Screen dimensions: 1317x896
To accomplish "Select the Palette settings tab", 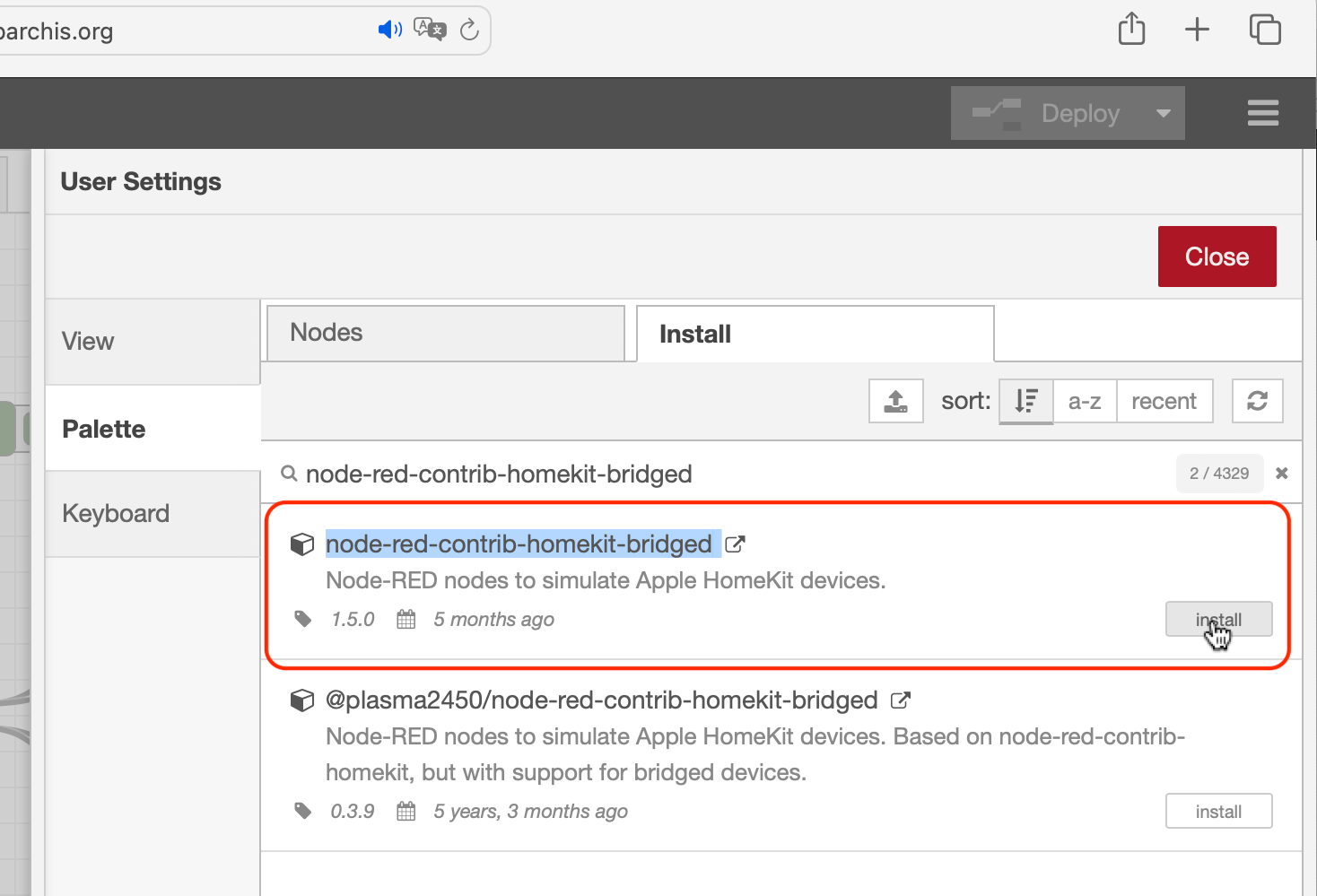I will [153, 429].
